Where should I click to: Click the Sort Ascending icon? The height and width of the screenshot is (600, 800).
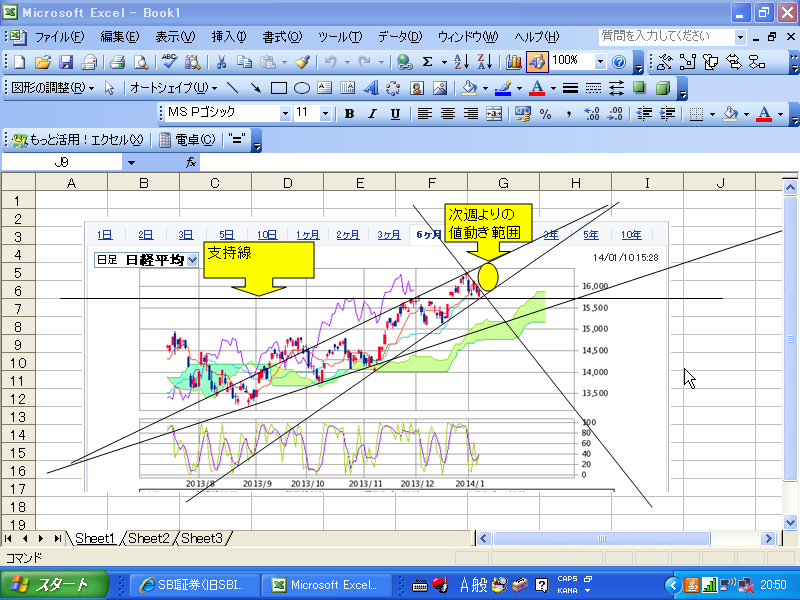click(x=461, y=62)
